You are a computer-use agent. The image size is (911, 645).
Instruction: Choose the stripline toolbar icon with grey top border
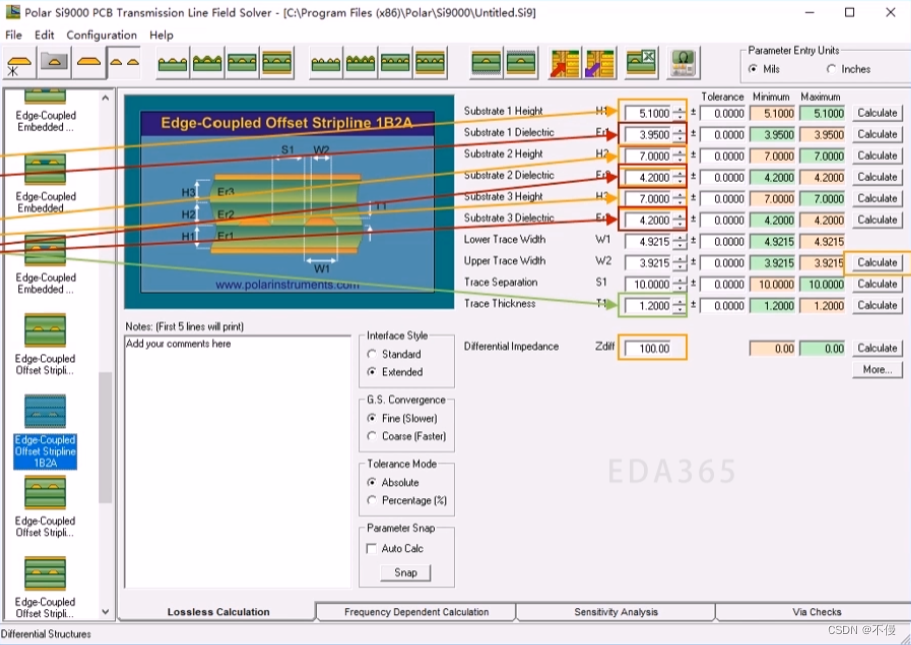point(521,63)
